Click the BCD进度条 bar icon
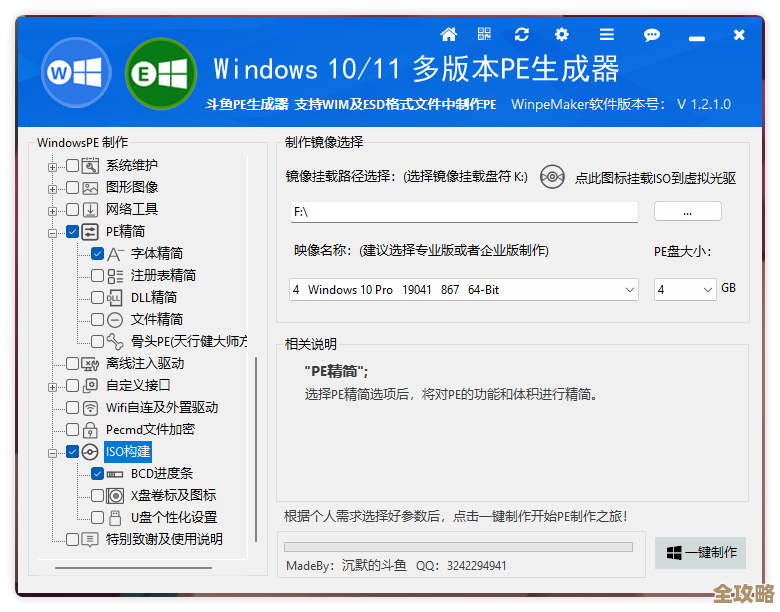Image resolution: width=780 pixels, height=612 pixels. pos(115,474)
